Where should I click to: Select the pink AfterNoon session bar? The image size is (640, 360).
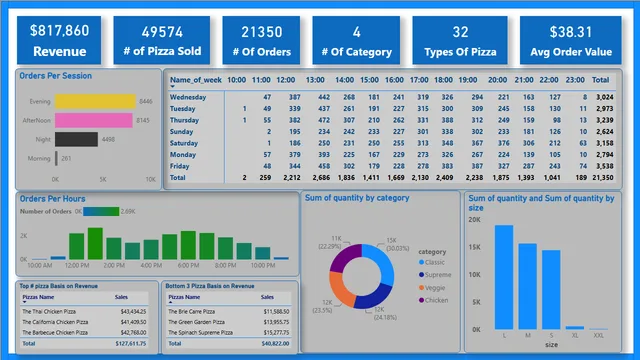tap(94, 120)
